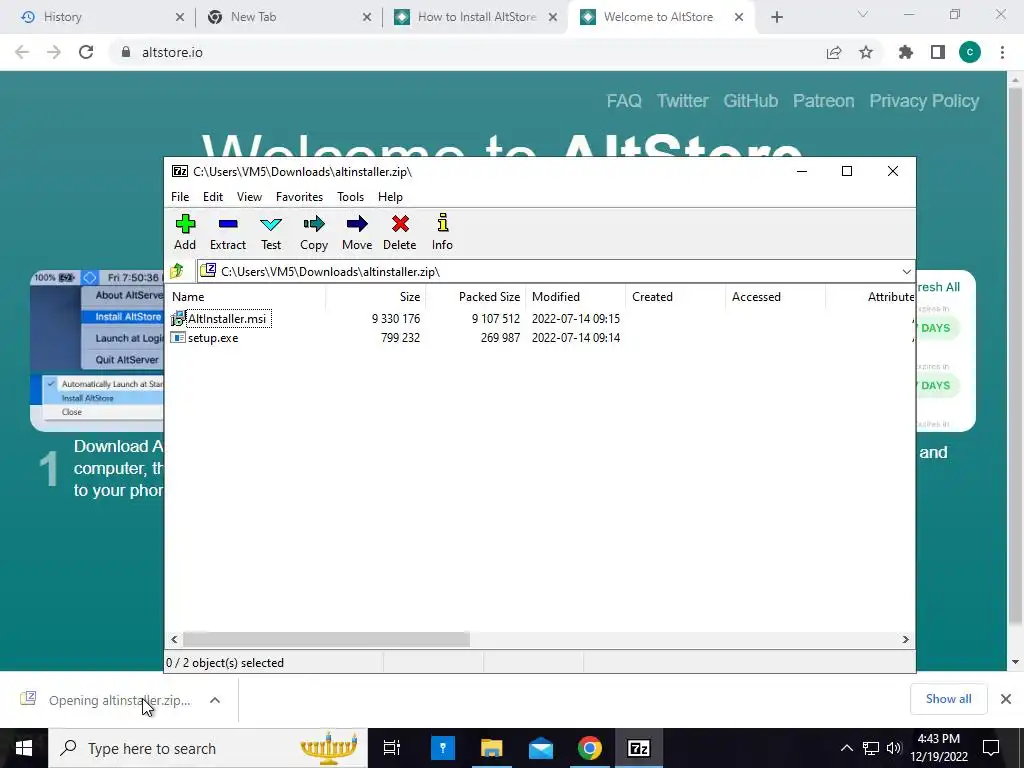Image resolution: width=1024 pixels, height=768 pixels.
Task: Open the Tools menu
Action: (350, 197)
